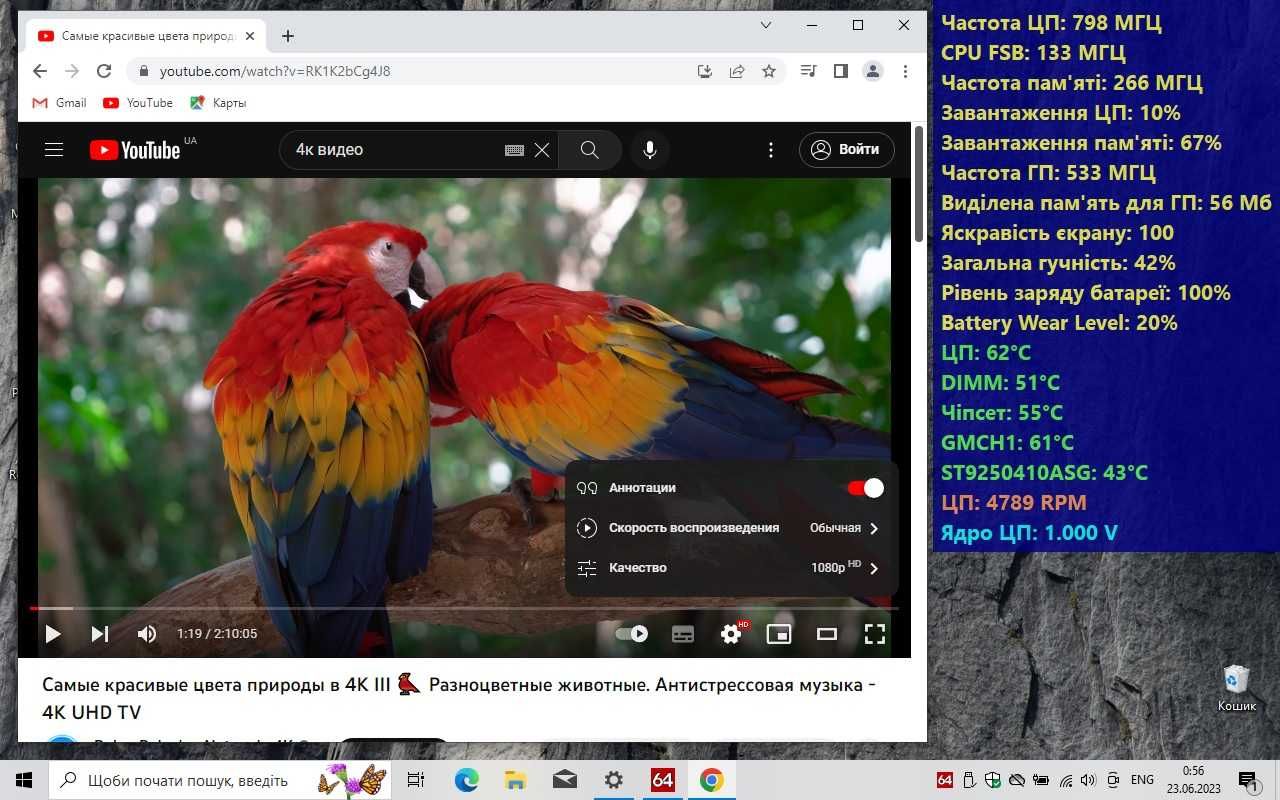
Task: Bookmark this page with the star
Action: pos(769,71)
